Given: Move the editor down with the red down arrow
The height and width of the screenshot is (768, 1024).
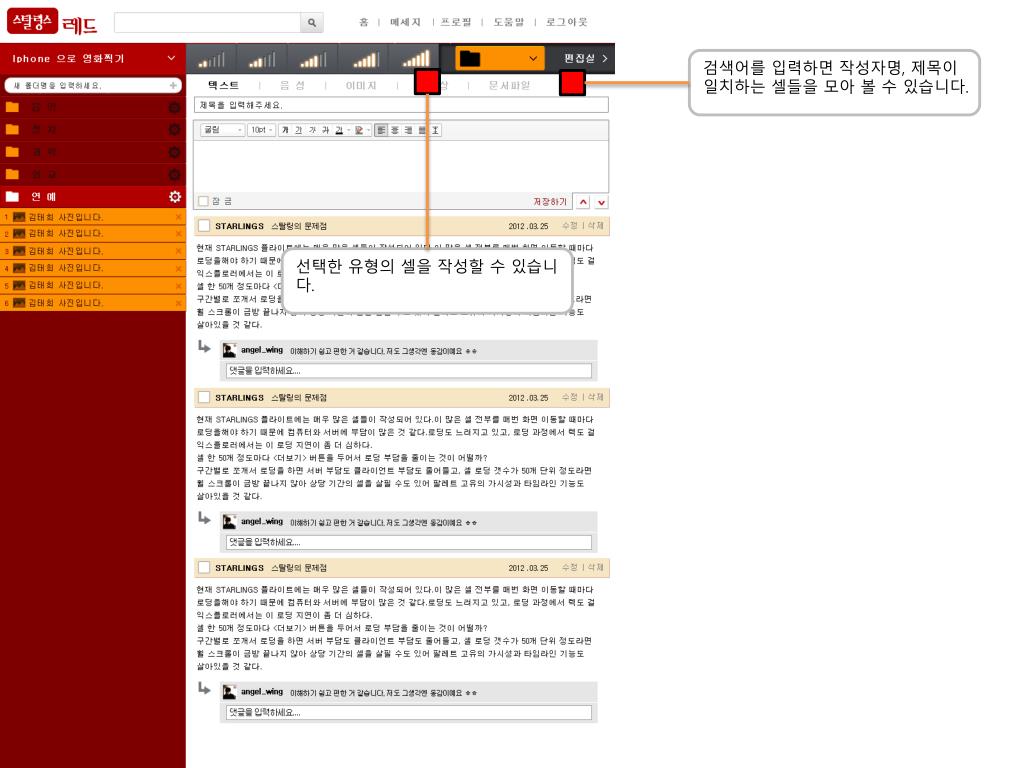Looking at the screenshot, I should coord(601,202).
